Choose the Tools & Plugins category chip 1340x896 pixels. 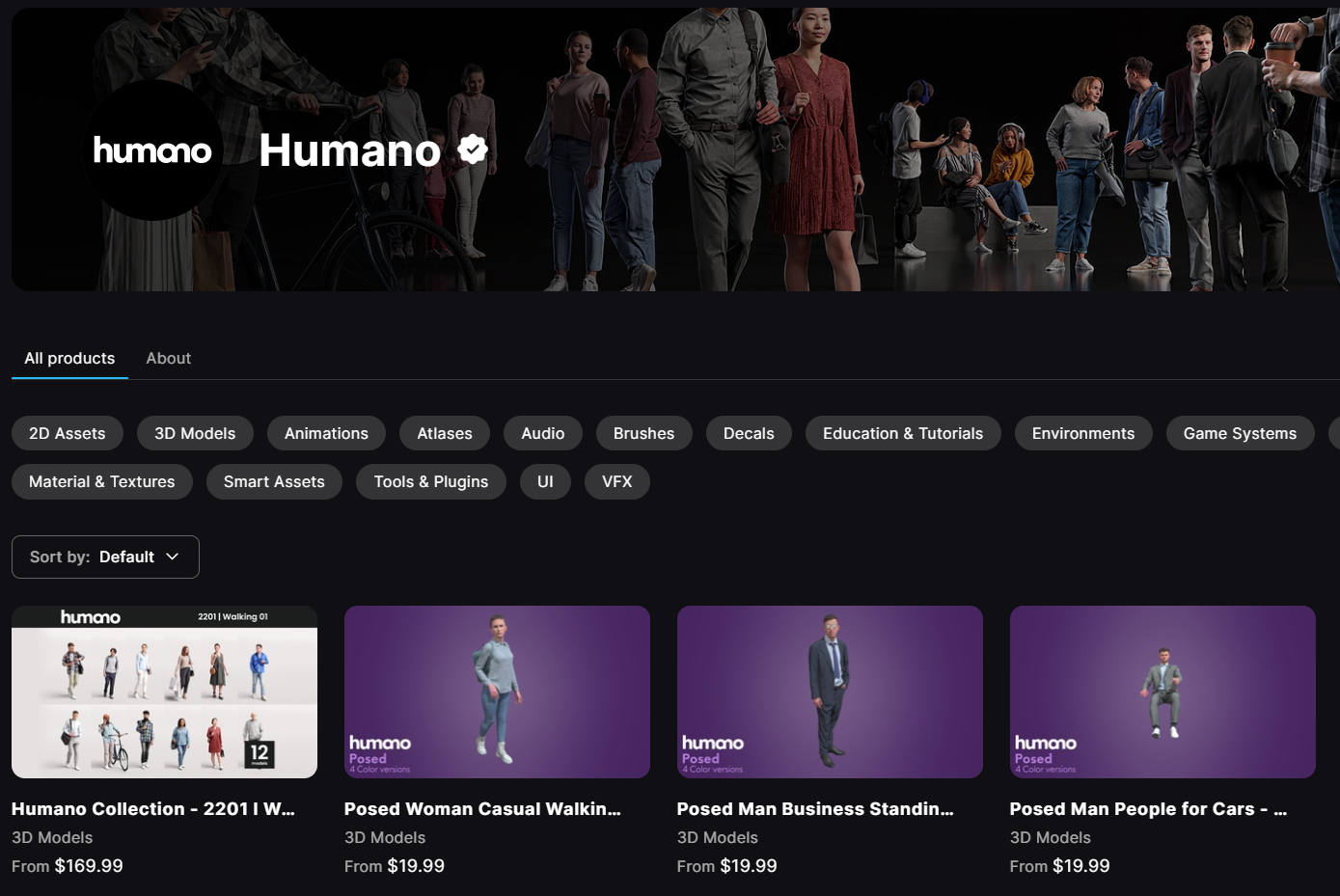pos(431,481)
